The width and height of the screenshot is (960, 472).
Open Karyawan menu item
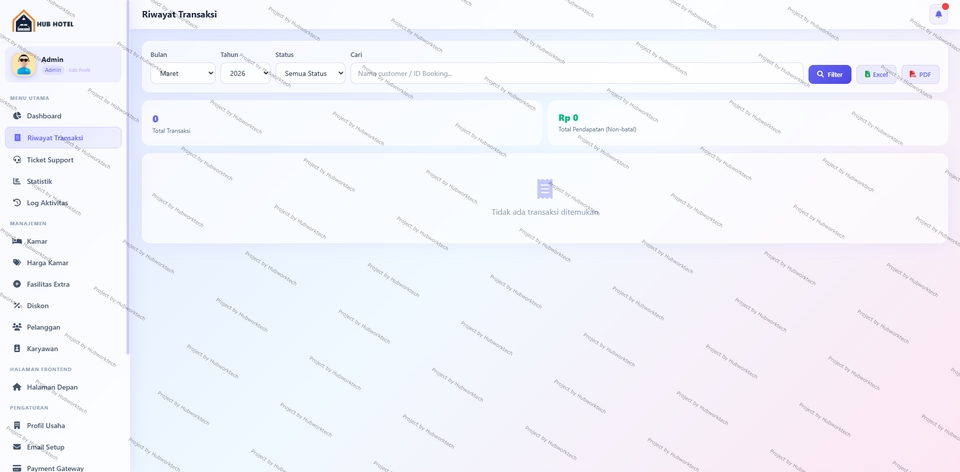click(x=63, y=348)
